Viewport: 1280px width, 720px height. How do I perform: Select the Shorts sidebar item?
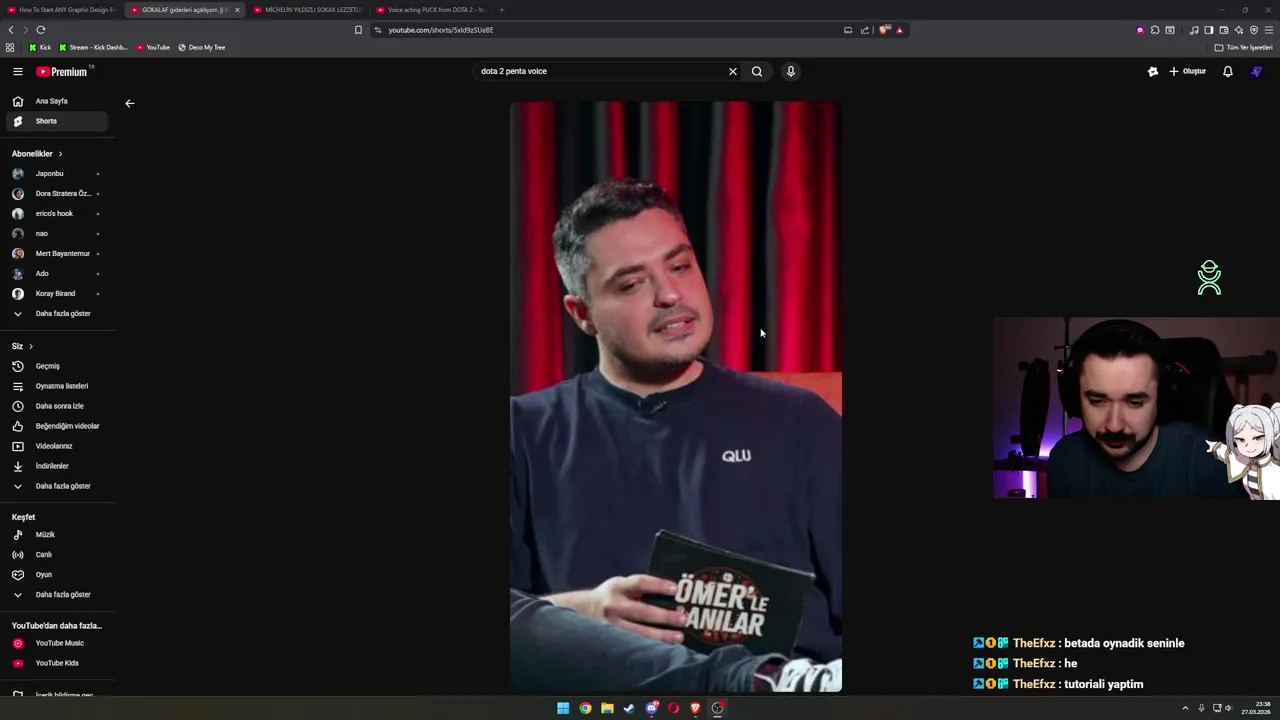click(x=57, y=121)
